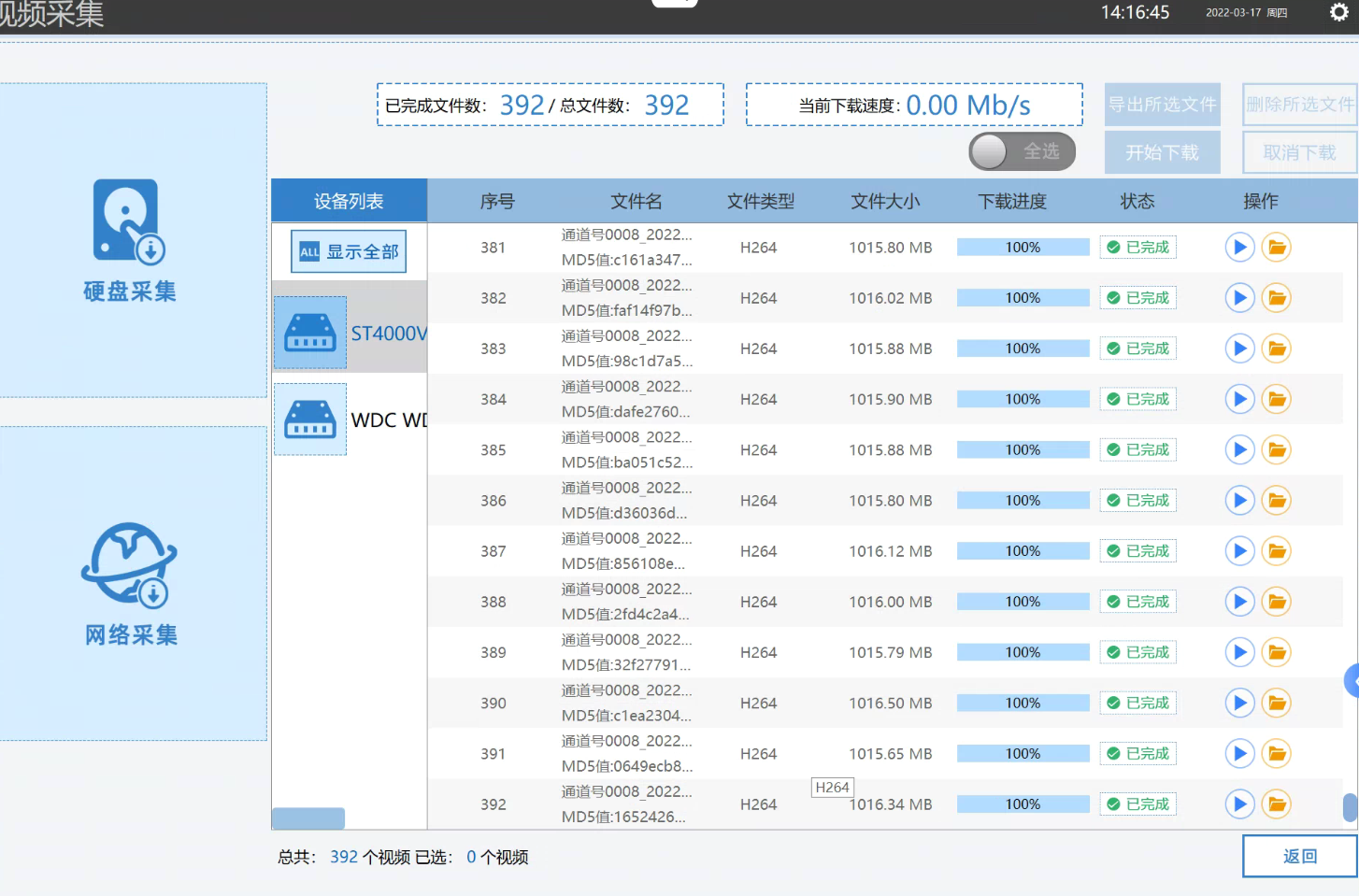The image size is (1359, 896).
Task: Click the blue side handle at right edge
Action: pyautogui.click(x=1352, y=680)
